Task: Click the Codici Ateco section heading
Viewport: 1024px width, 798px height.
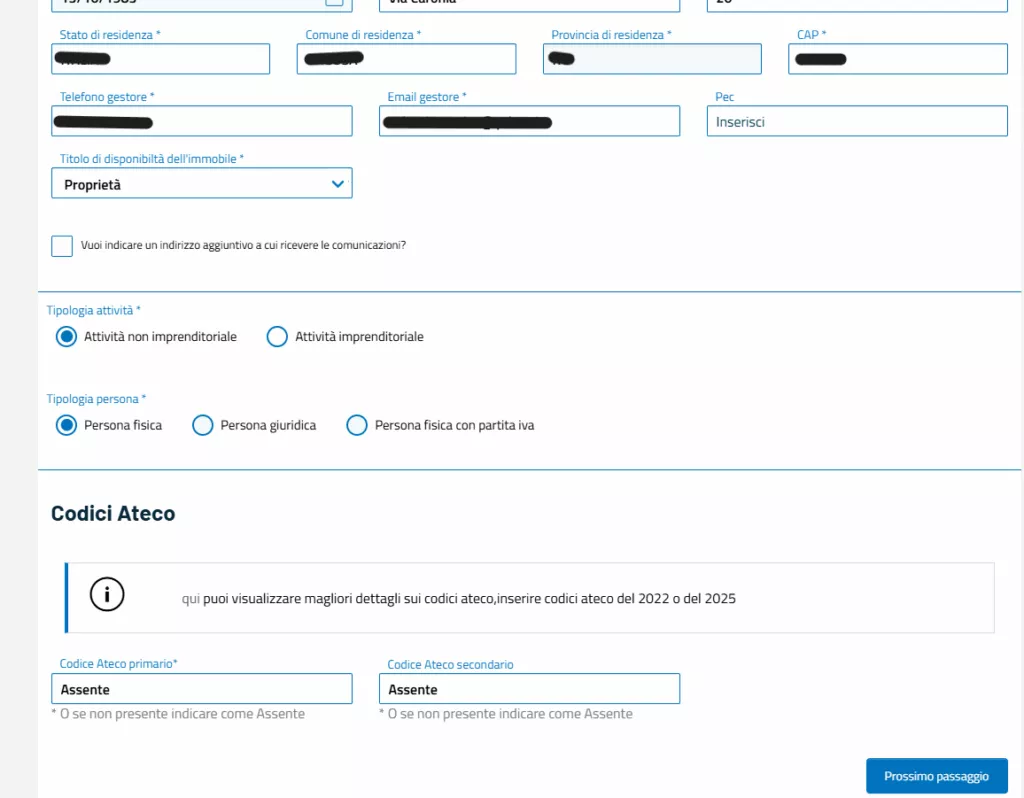Action: pyautogui.click(x=113, y=514)
